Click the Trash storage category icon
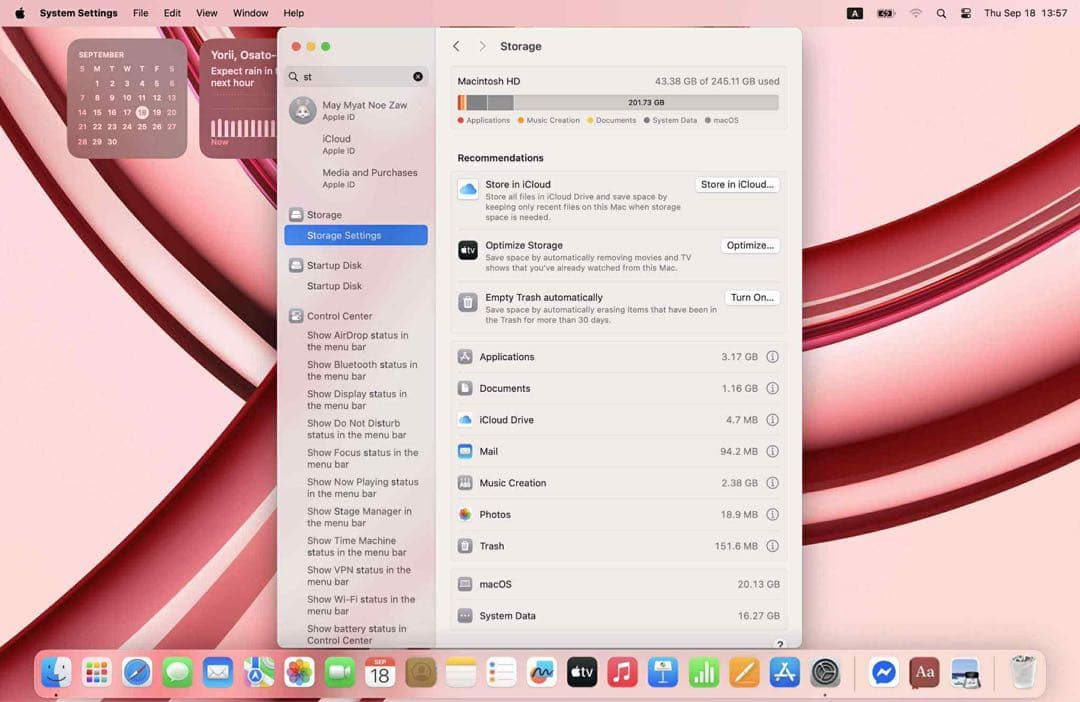The image size is (1080, 702). tap(466, 546)
